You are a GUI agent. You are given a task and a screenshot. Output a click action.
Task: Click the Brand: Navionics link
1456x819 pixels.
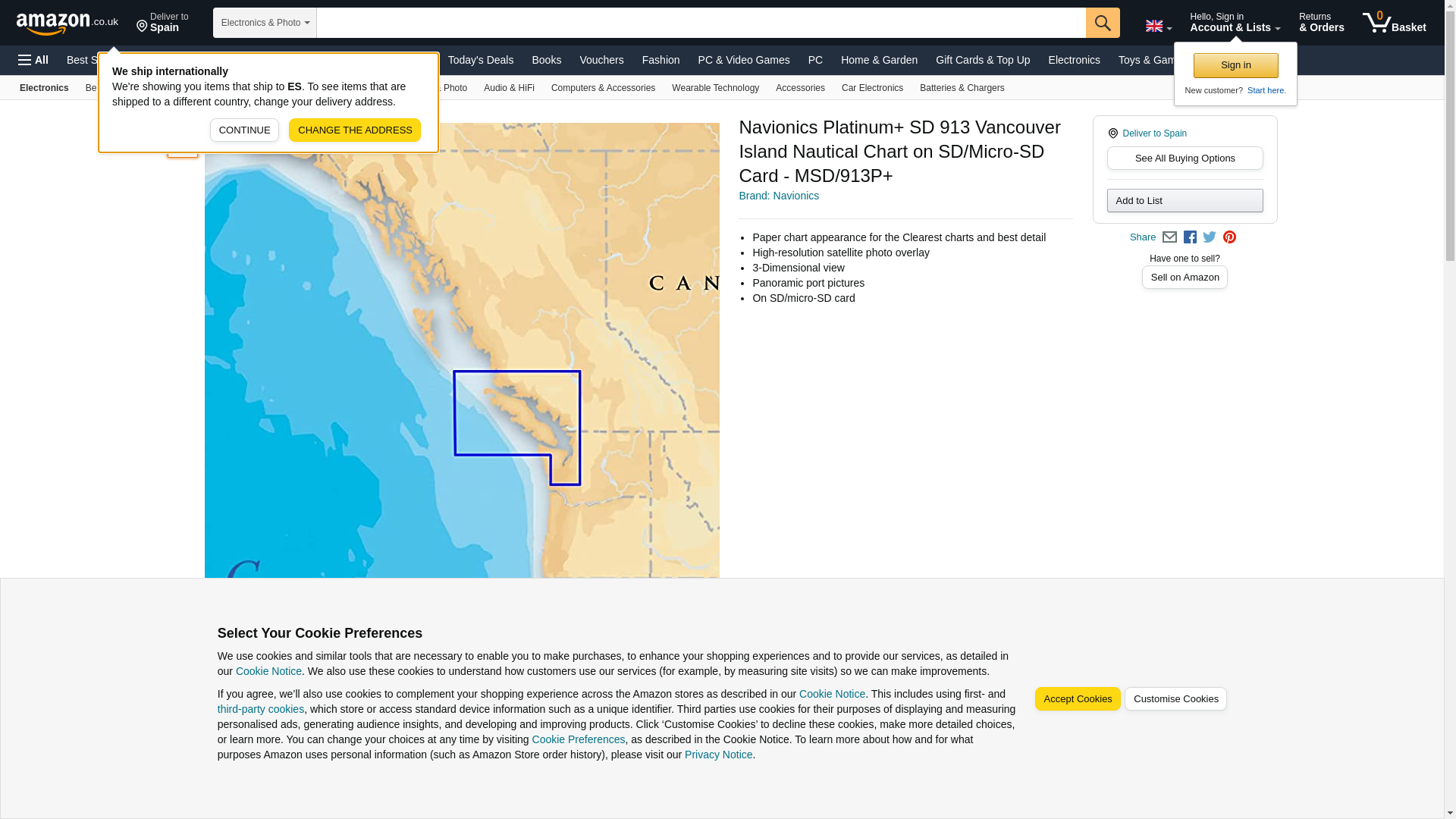tap(778, 196)
